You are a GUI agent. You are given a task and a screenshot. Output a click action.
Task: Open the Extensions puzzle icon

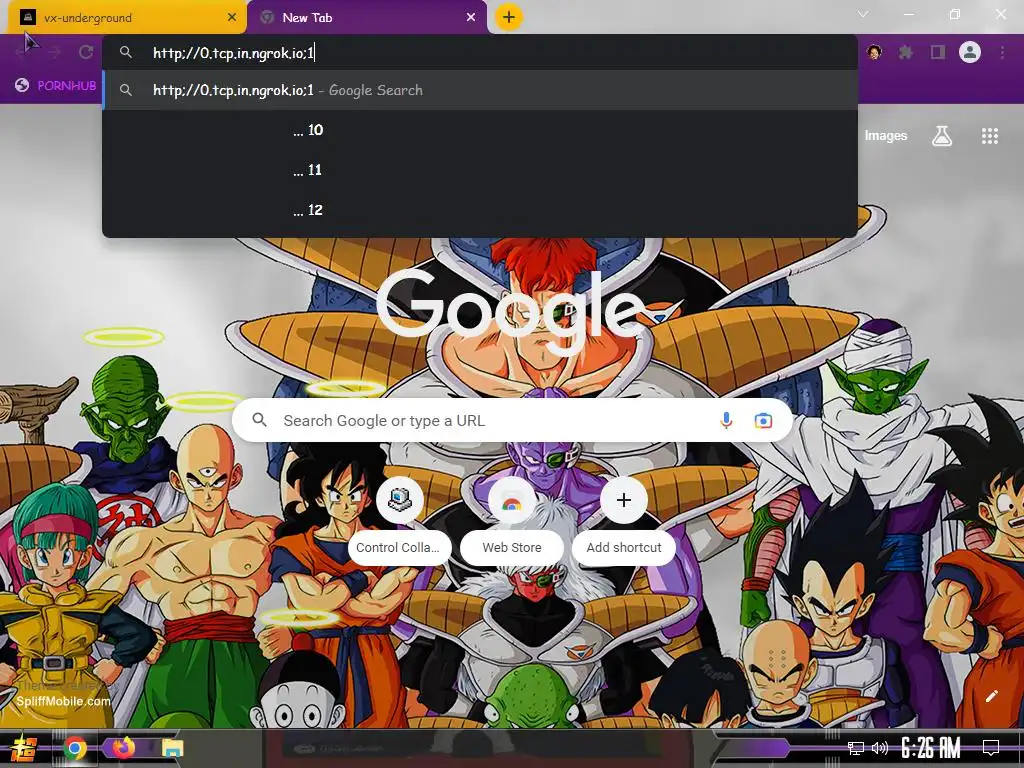click(x=905, y=52)
